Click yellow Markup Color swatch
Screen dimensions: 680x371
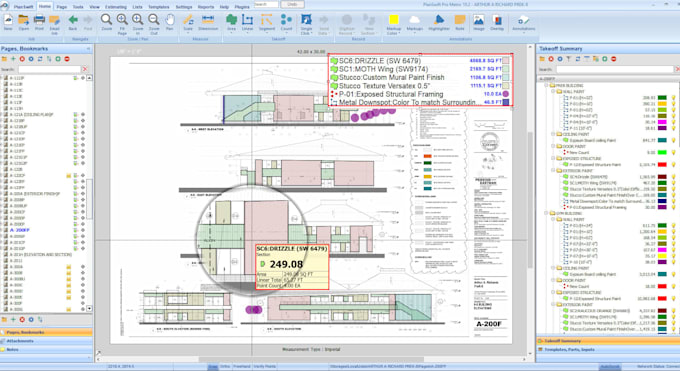pos(393,19)
